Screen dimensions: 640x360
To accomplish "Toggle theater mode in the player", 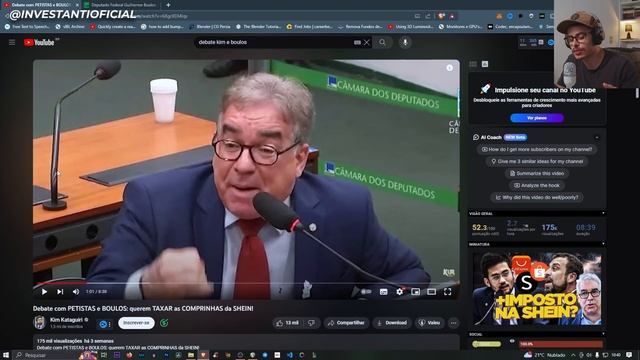I will point(431,291).
